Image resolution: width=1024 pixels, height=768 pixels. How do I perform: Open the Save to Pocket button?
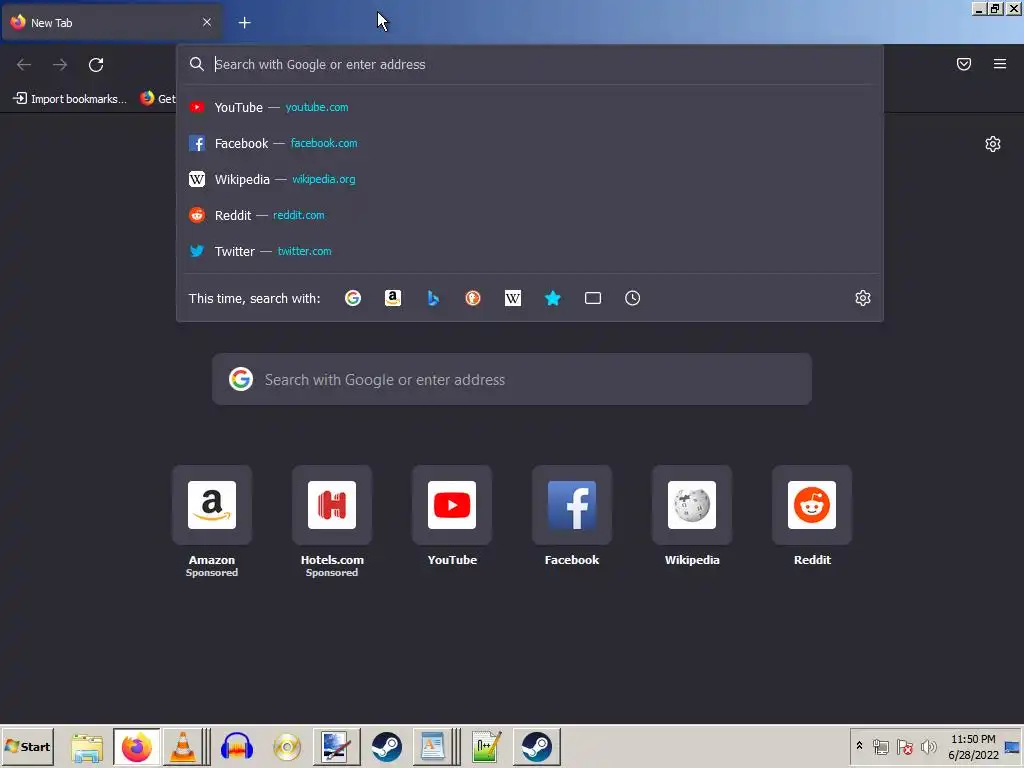[964, 64]
